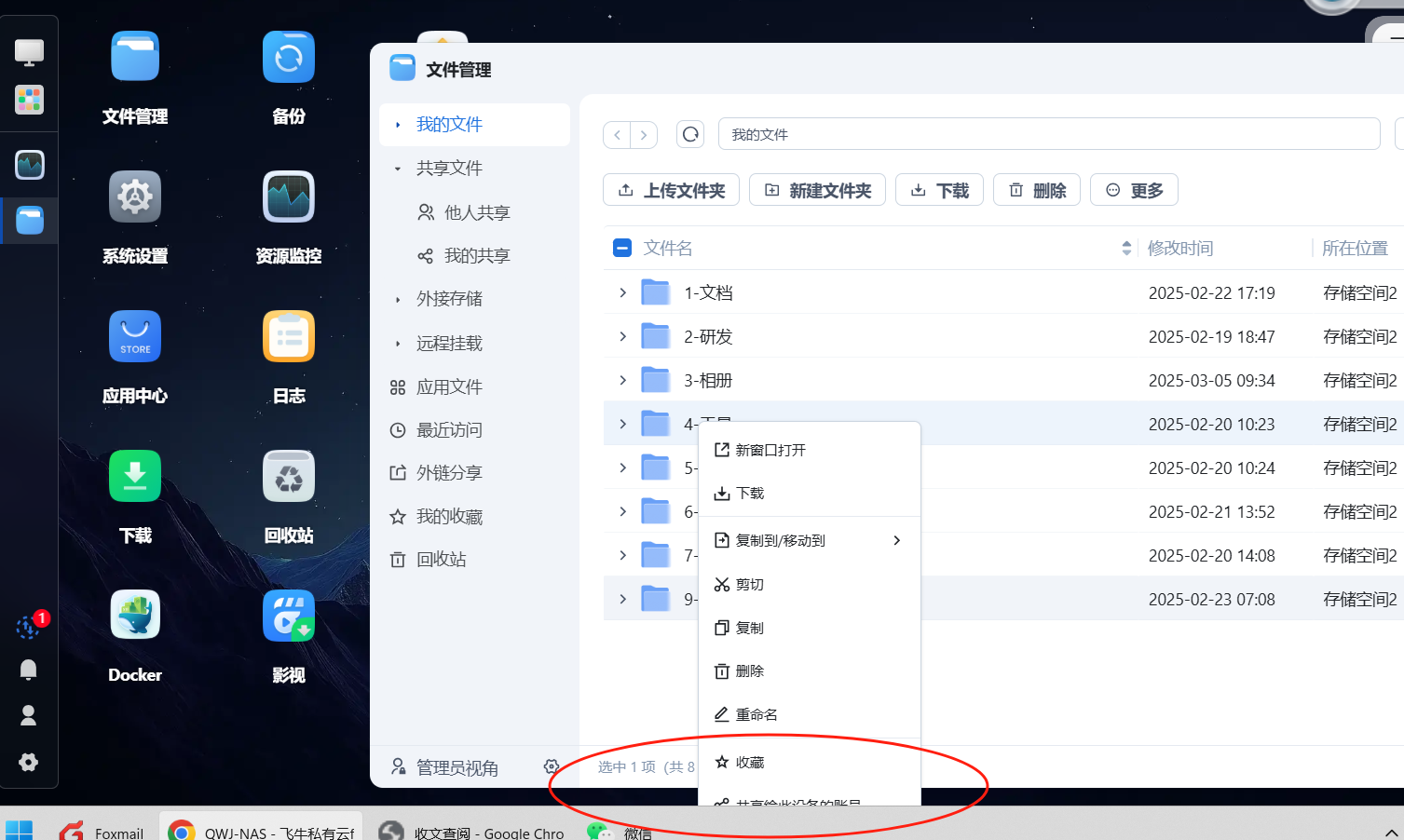Switch to 微信 on the taskbar
This screenshot has width=1404, height=840.
tap(620, 831)
